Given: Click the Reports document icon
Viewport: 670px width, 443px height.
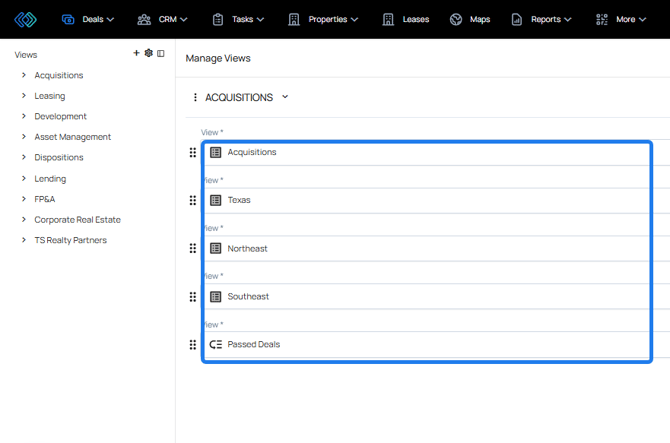Looking at the screenshot, I should [x=517, y=19].
